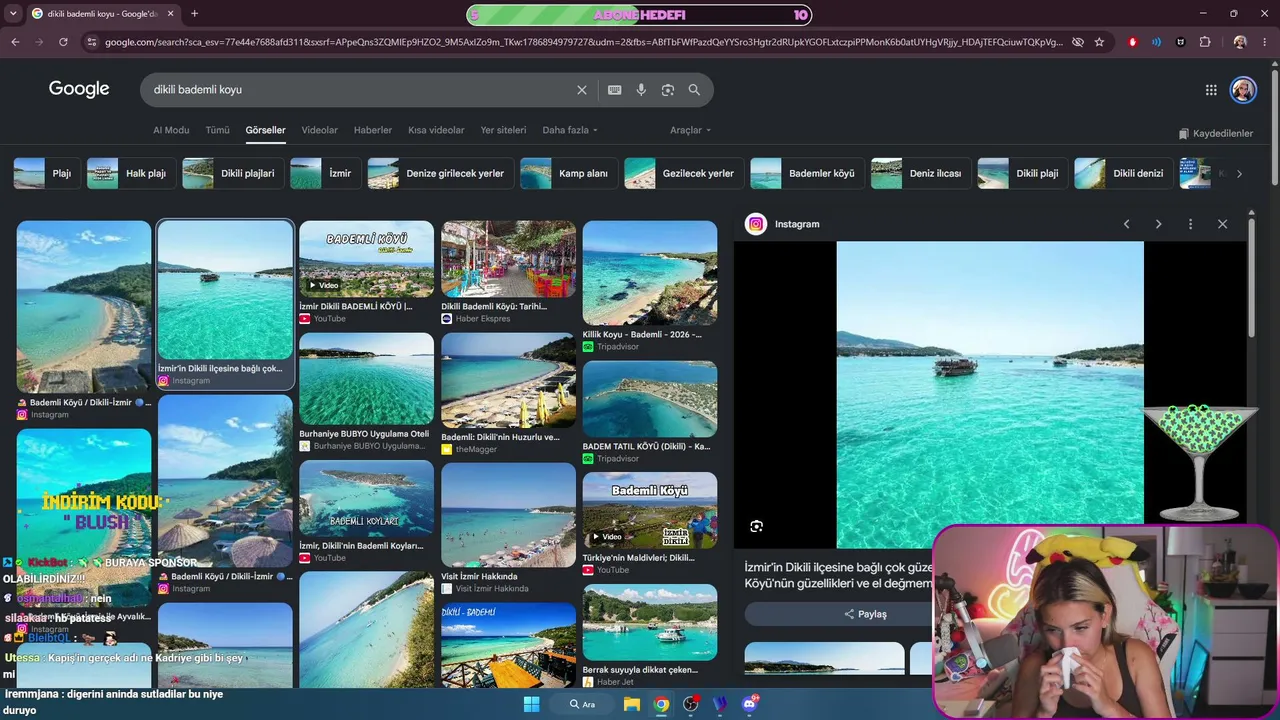The image size is (1280, 720).
Task: Switch to the AI Modu tab
Action: tap(171, 130)
